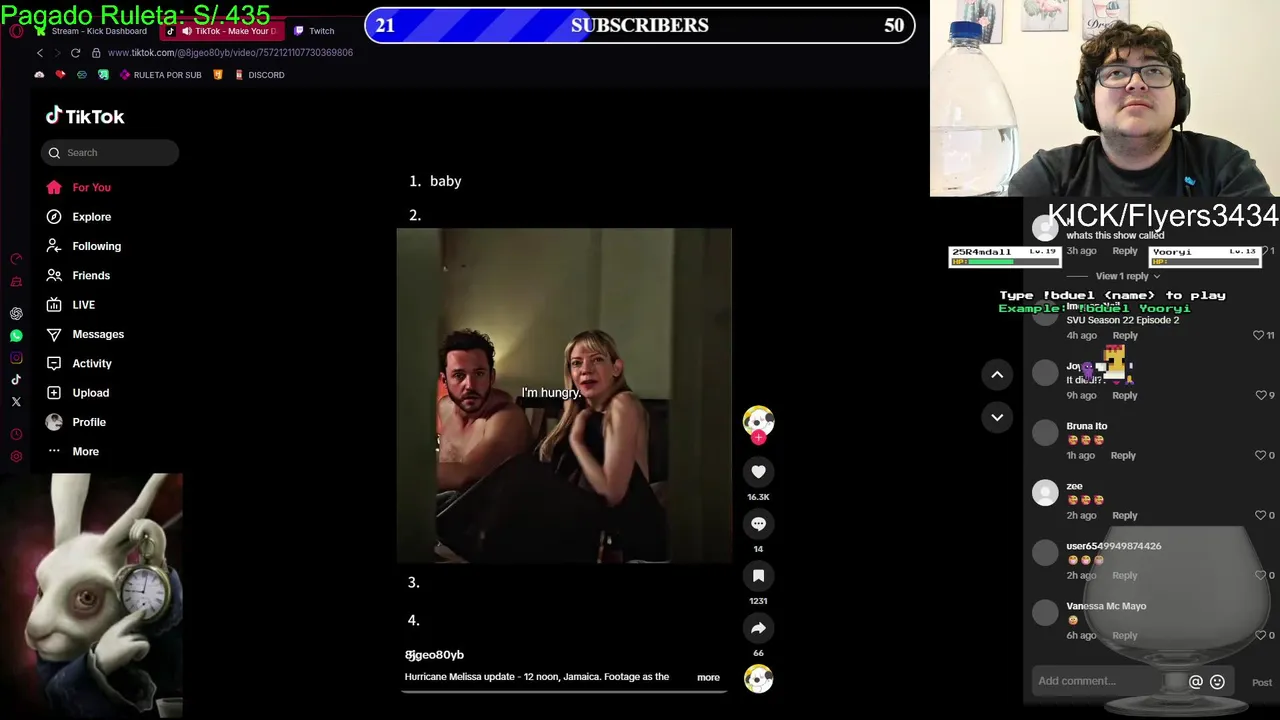The width and height of the screenshot is (1280, 720).
Task: Open the Friends page
Action: click(78, 275)
